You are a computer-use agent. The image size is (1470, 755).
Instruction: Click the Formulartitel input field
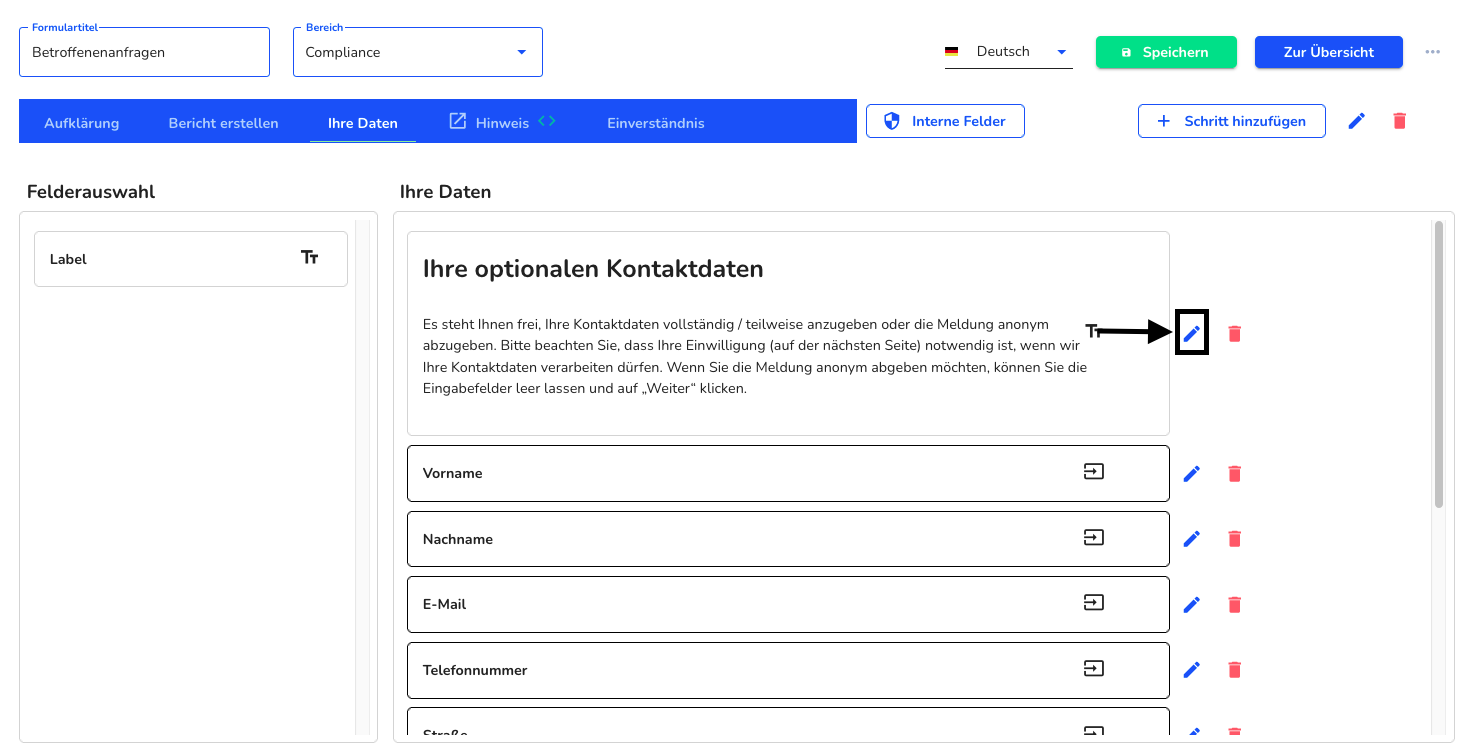[144, 52]
